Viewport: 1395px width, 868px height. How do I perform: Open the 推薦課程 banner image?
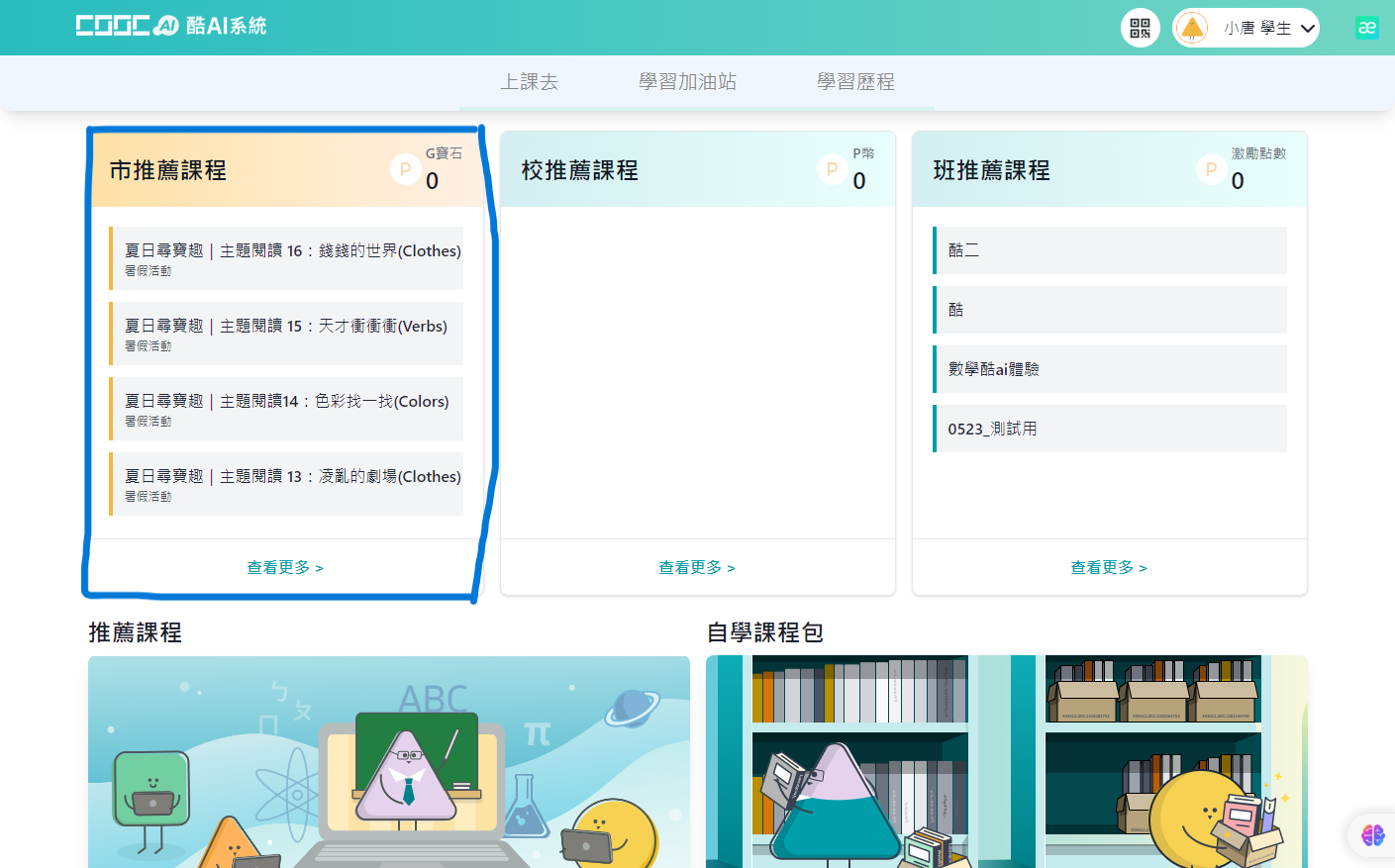click(x=389, y=761)
